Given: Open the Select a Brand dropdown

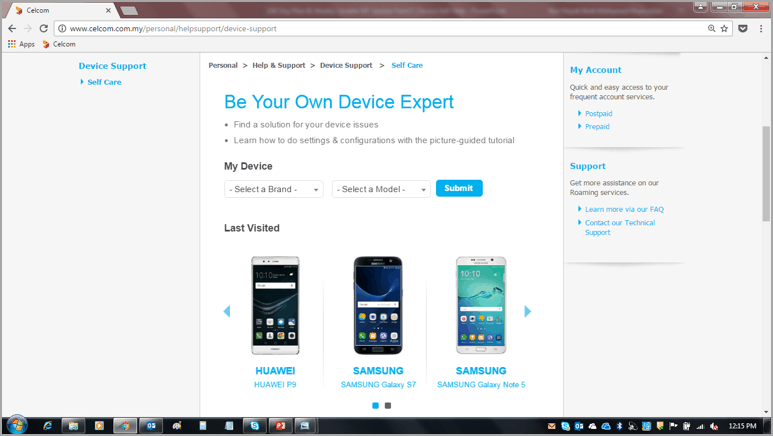Looking at the screenshot, I should 274,189.
